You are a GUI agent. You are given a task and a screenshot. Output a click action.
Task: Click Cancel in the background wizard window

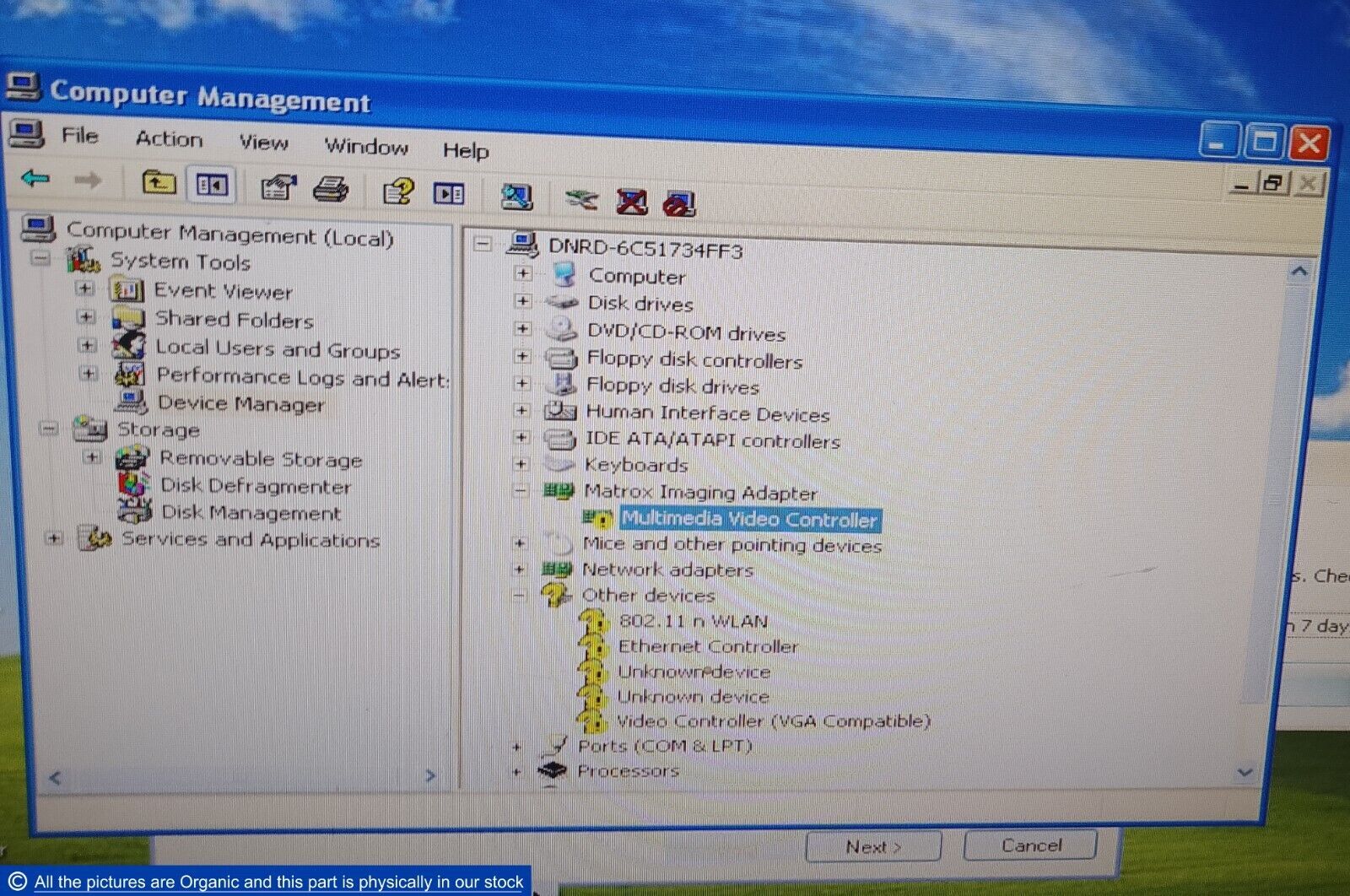point(1031,845)
